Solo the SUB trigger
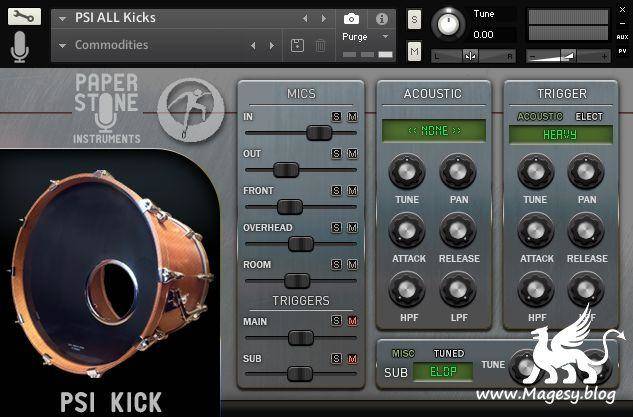Screen dimensions: 633x417 tap(336, 358)
